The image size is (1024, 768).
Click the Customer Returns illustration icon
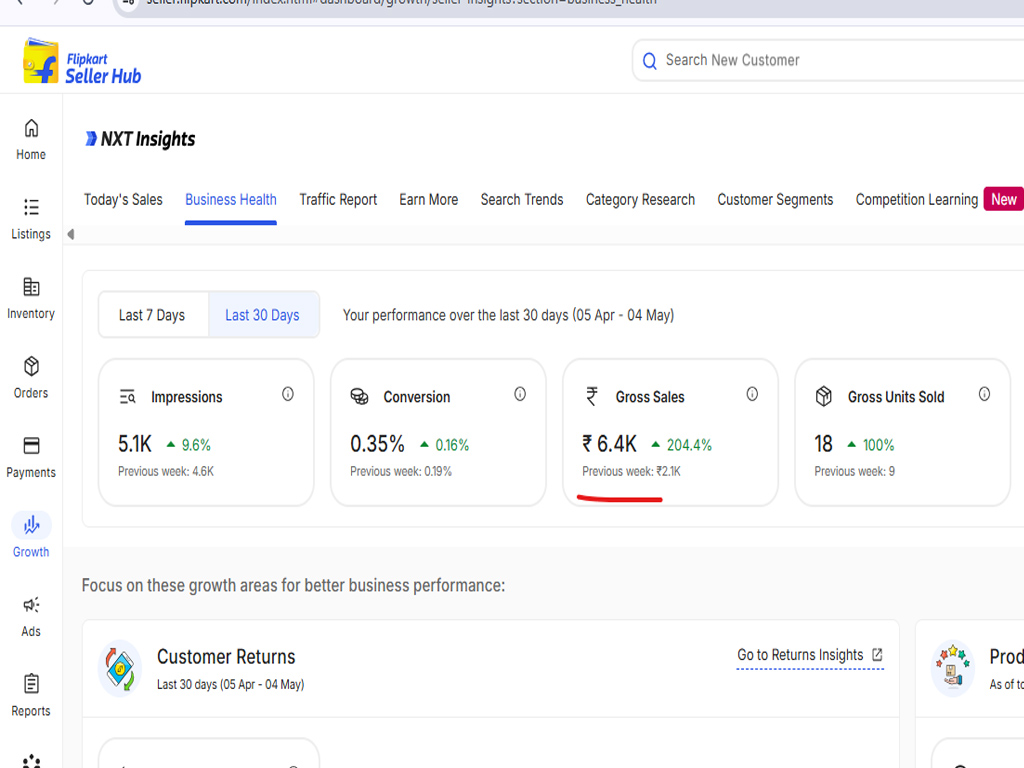pyautogui.click(x=120, y=668)
